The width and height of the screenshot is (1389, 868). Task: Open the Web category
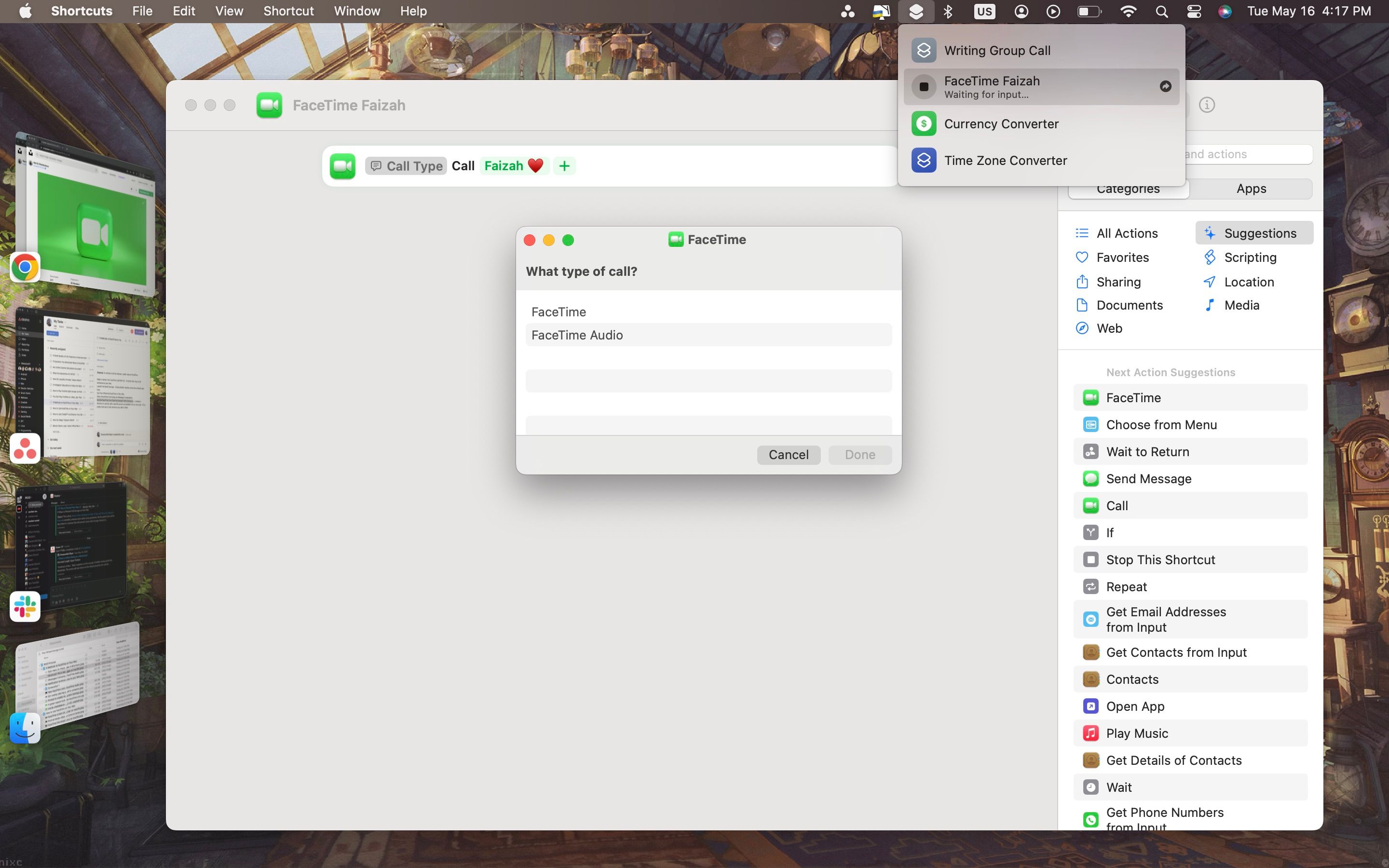(x=1099, y=328)
